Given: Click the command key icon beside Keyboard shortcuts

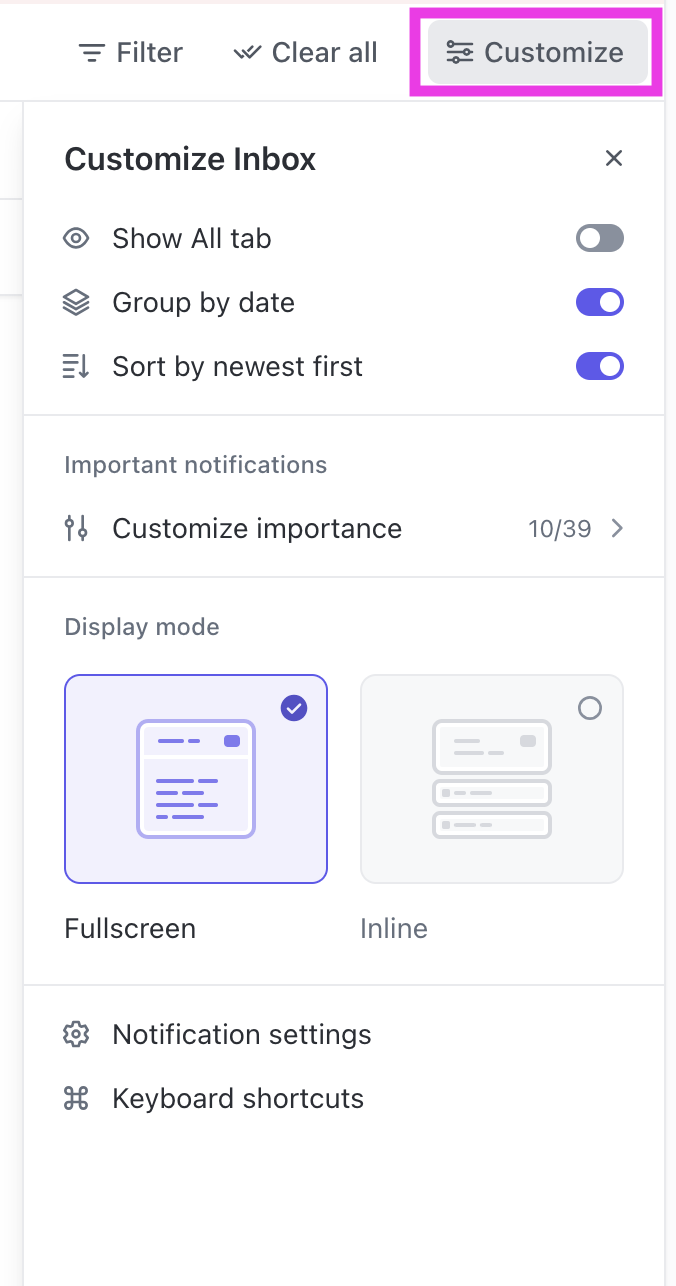Looking at the screenshot, I should pos(76,1098).
